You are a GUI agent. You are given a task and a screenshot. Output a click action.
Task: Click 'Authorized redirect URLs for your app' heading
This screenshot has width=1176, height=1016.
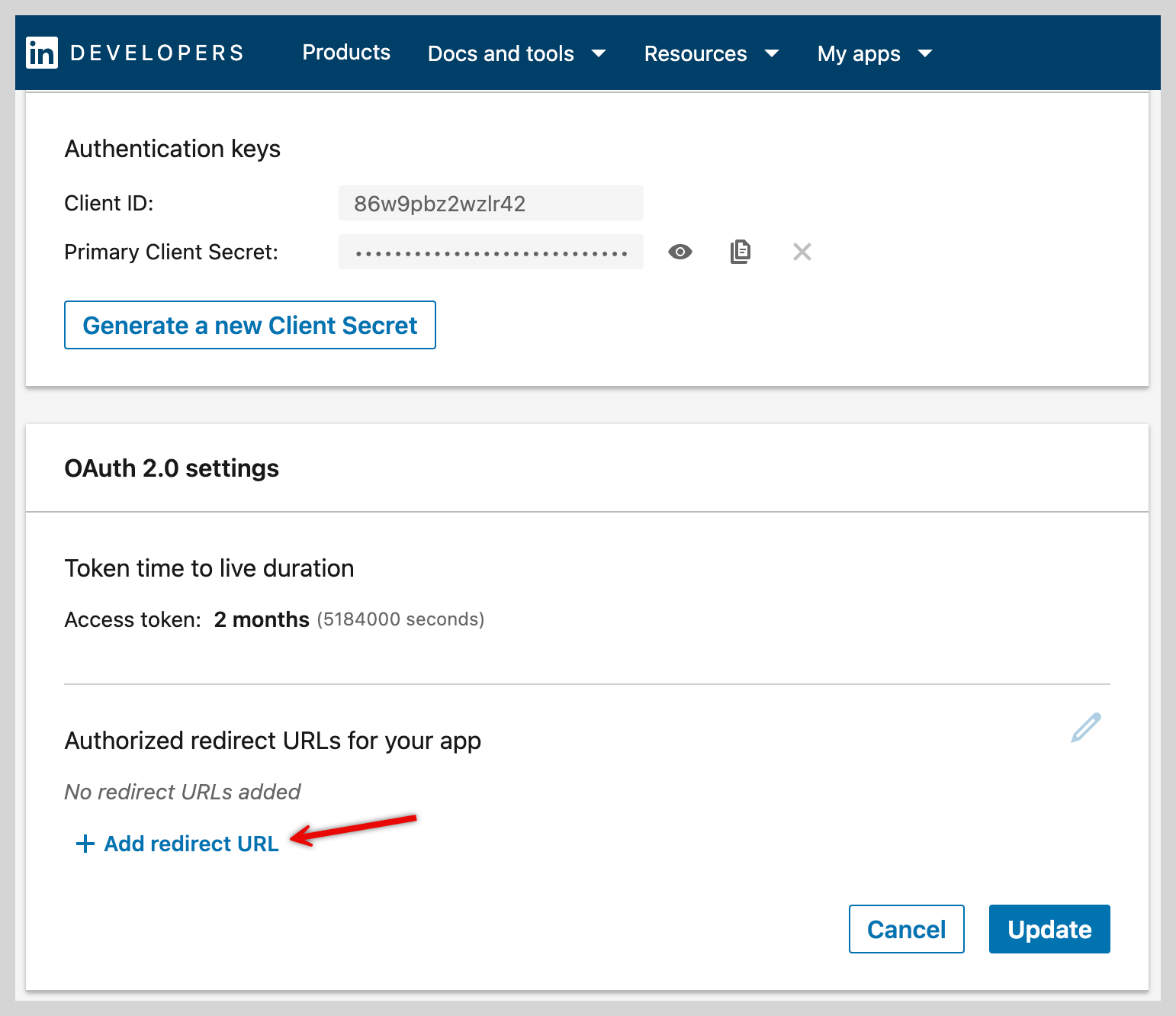click(273, 741)
